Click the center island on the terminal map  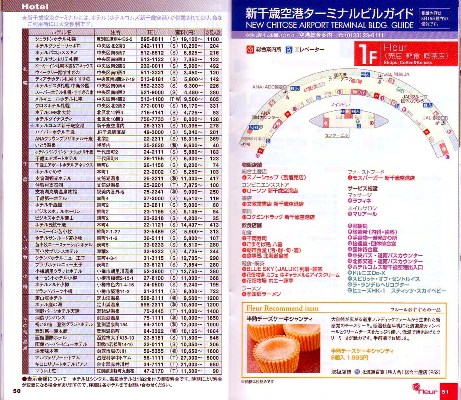343,120
